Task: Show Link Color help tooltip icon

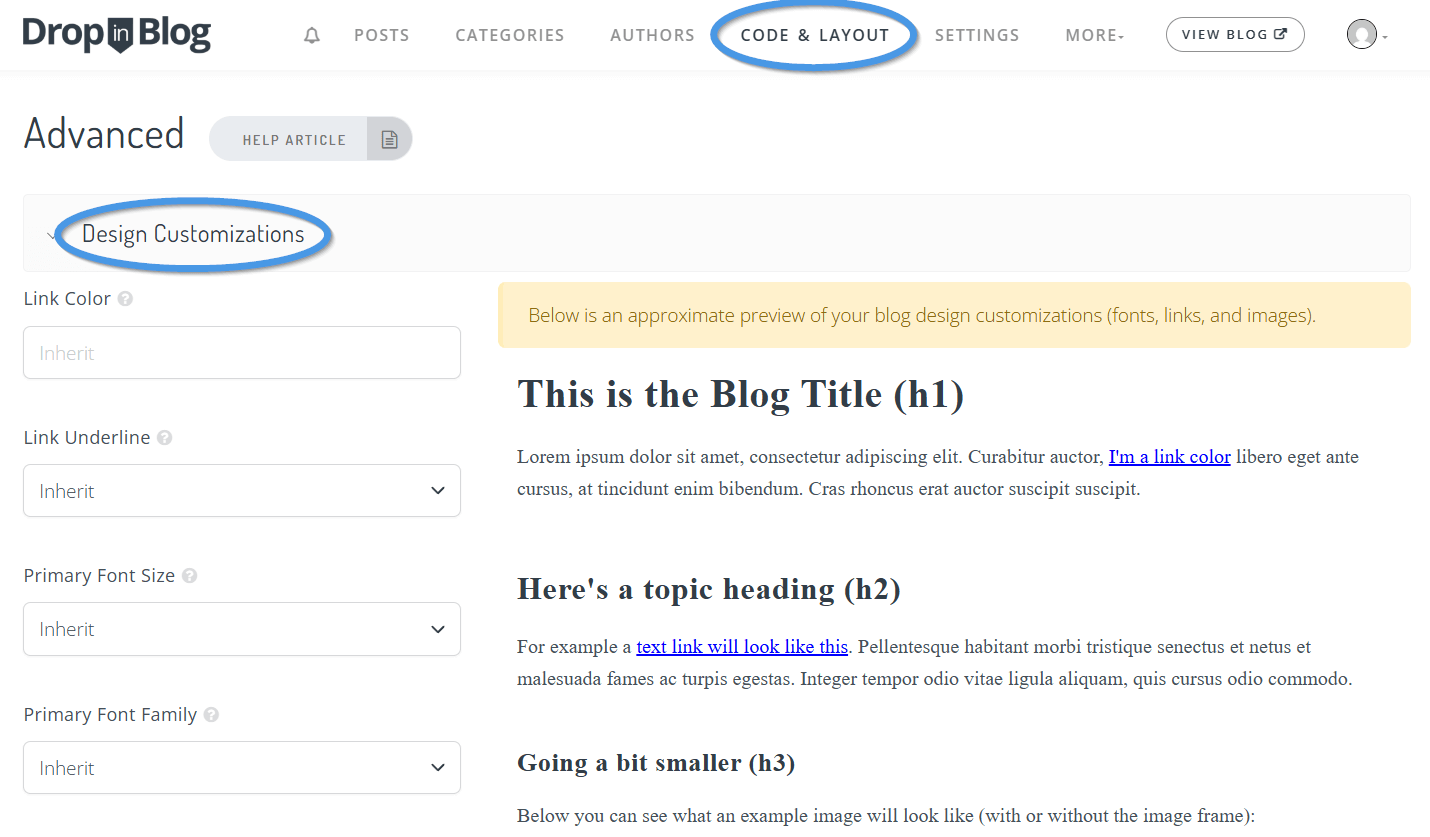Action: click(x=125, y=299)
